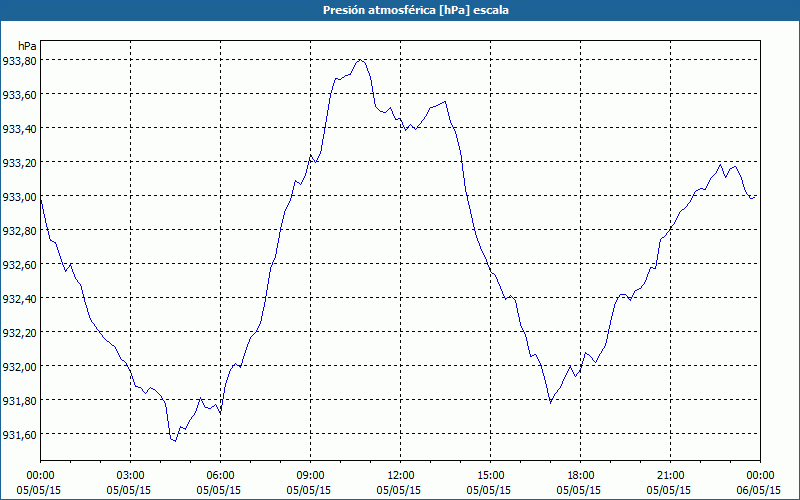Image resolution: width=800 pixels, height=500 pixels.
Task: Pick the 931,80 axis label
Action: [19, 401]
